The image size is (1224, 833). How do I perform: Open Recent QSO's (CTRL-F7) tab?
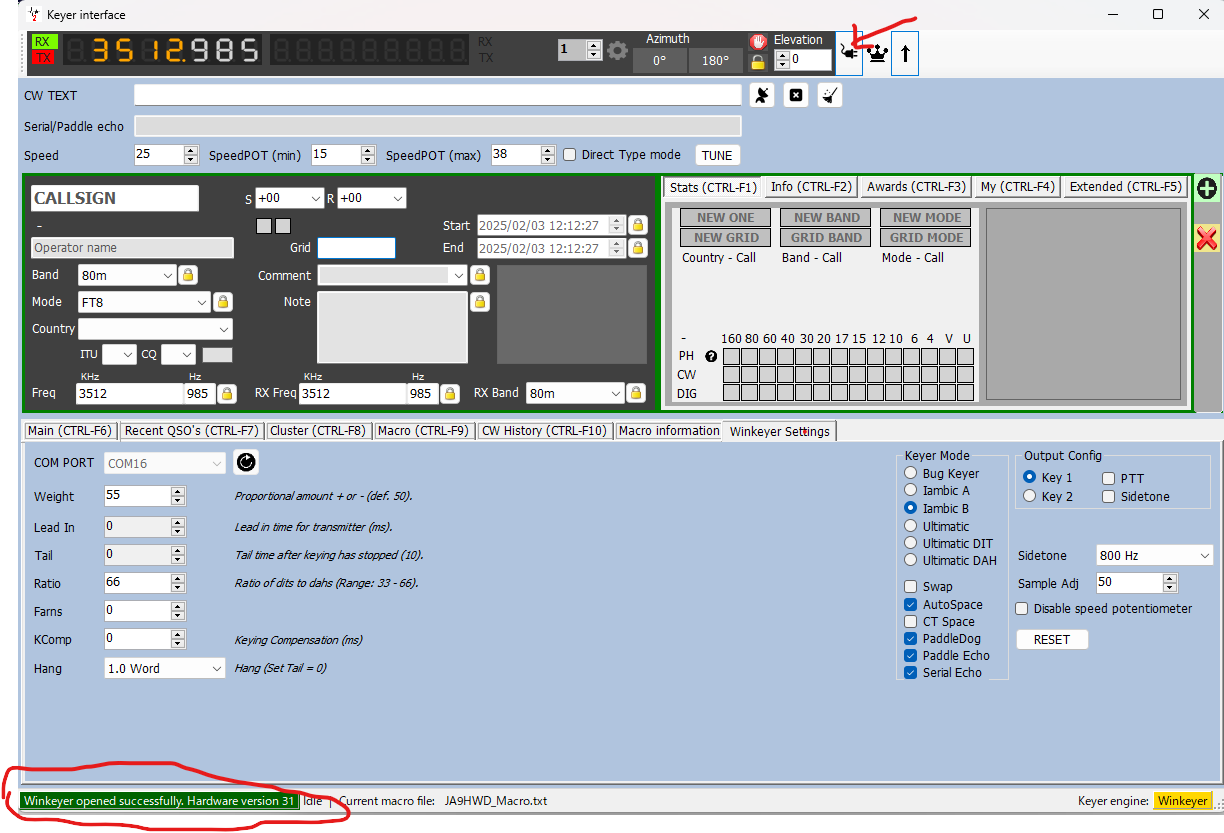click(x=191, y=431)
